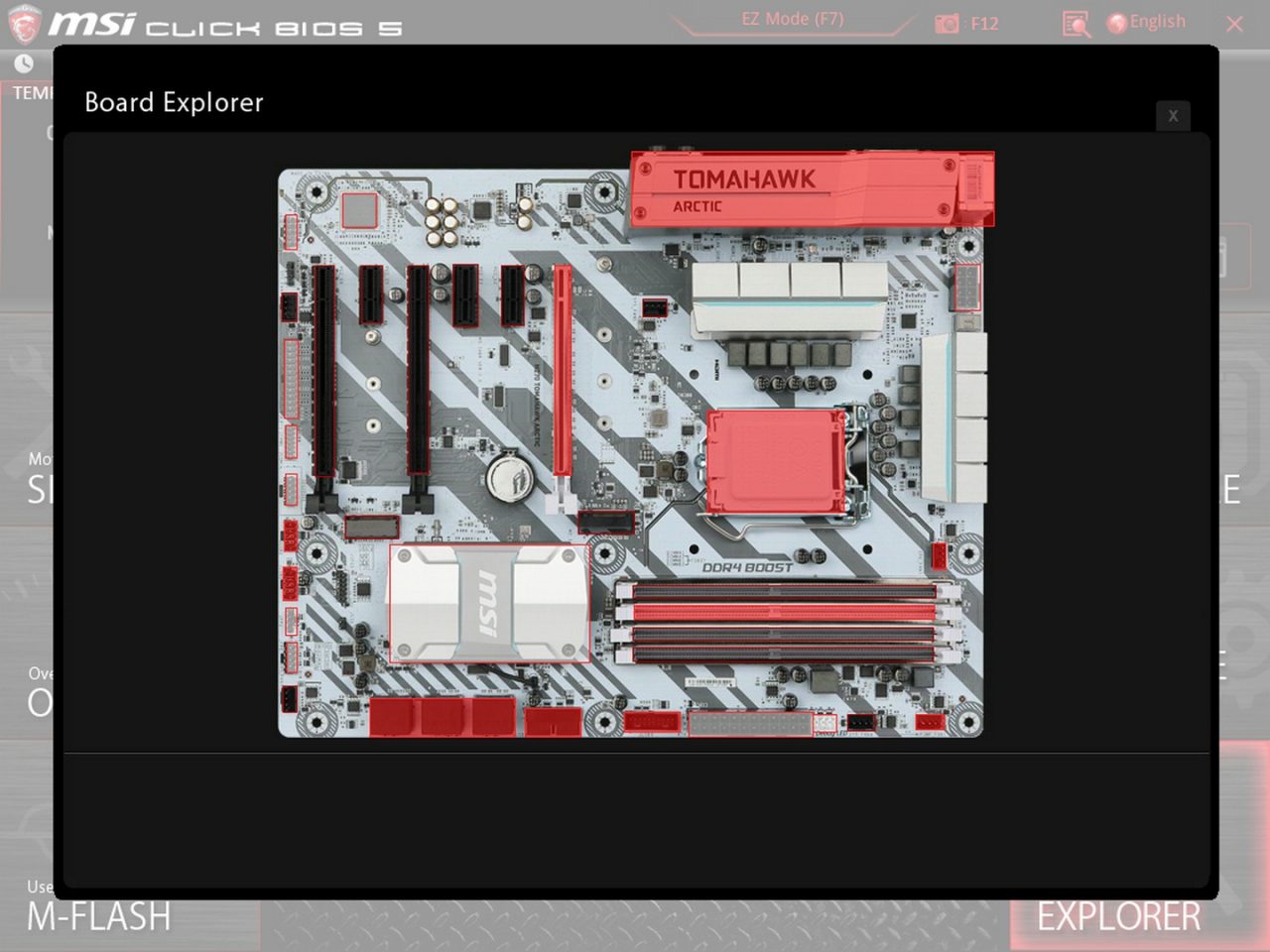Switch to EZ Mode (F7)
The height and width of the screenshot is (952, 1270).
[x=792, y=19]
